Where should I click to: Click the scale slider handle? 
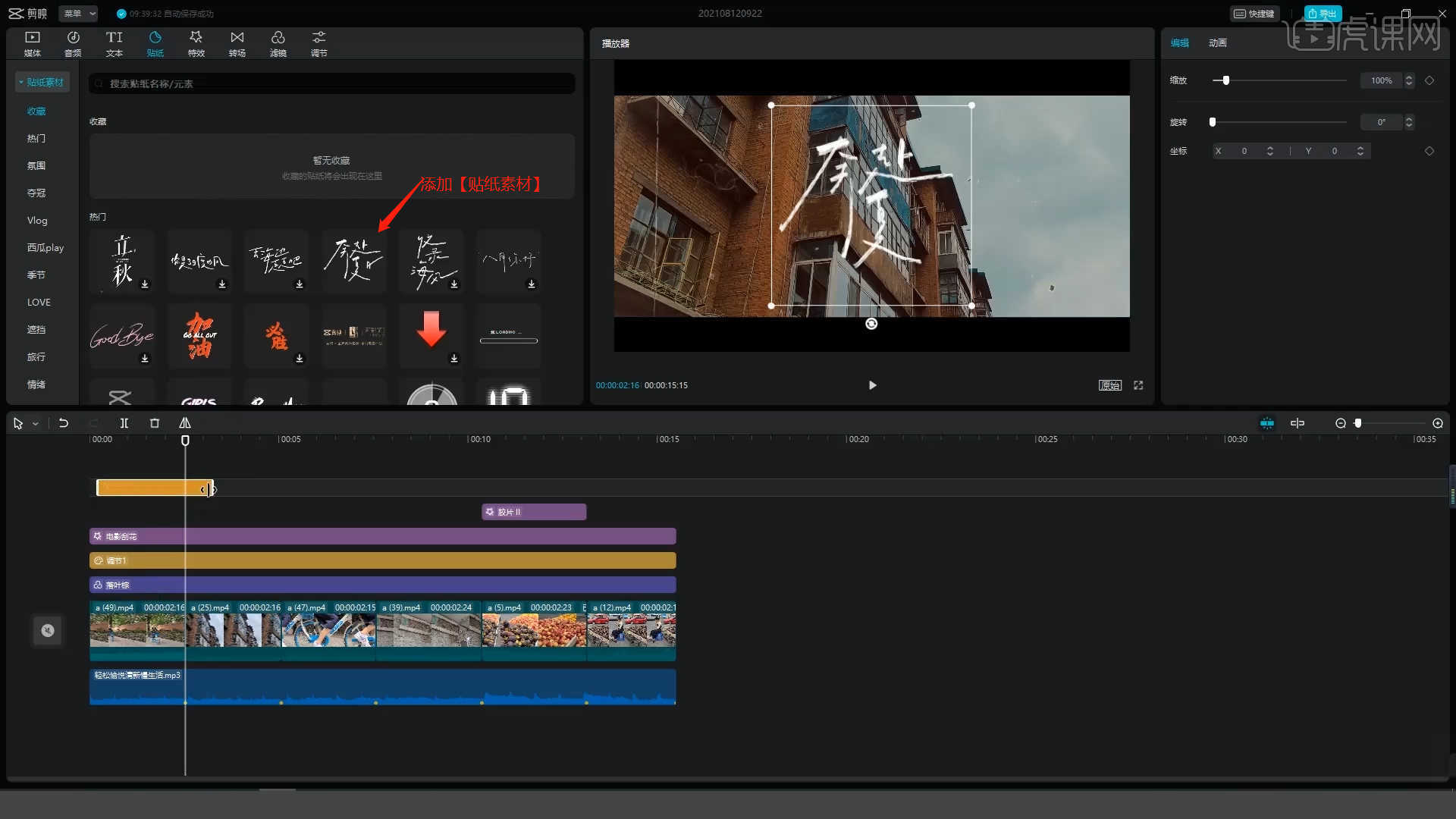coord(1225,80)
